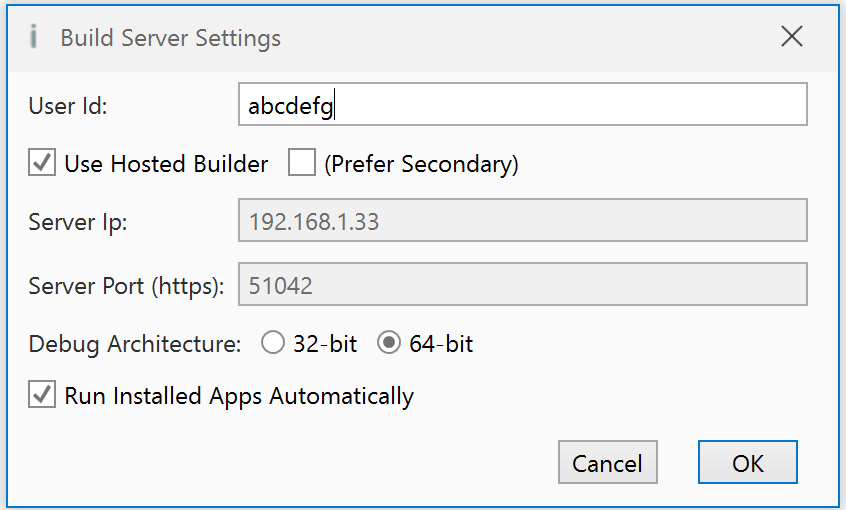Click the "Use Hosted Builder" label text
The width and height of the screenshot is (846, 510).
tap(166, 164)
